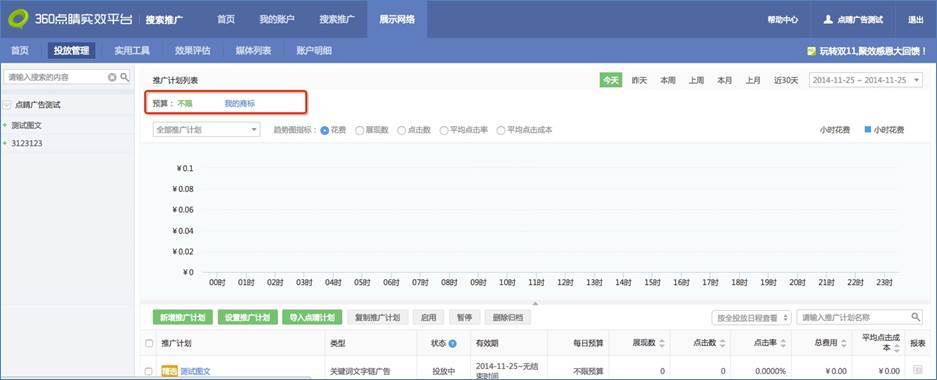Viewport: 937px width, 380px height.
Task: Collapse the chart with the small triangle handle
Action: coord(535,304)
